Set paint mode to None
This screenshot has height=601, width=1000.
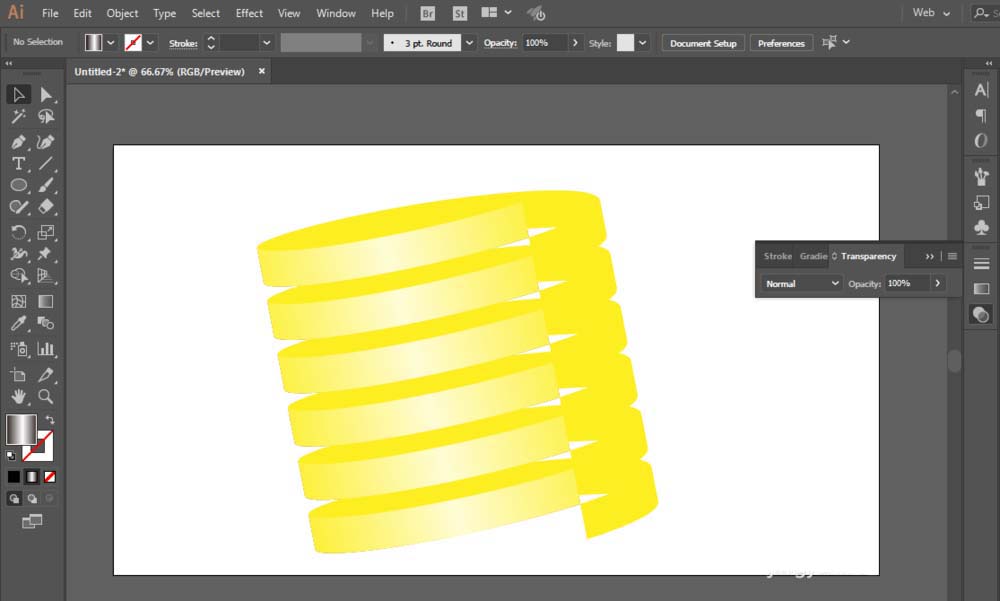coord(50,477)
